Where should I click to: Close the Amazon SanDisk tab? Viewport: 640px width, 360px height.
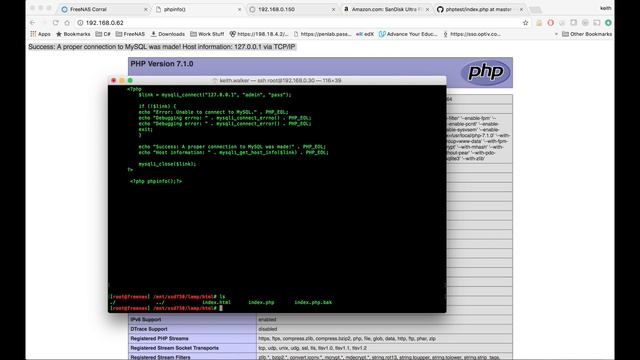pos(427,9)
